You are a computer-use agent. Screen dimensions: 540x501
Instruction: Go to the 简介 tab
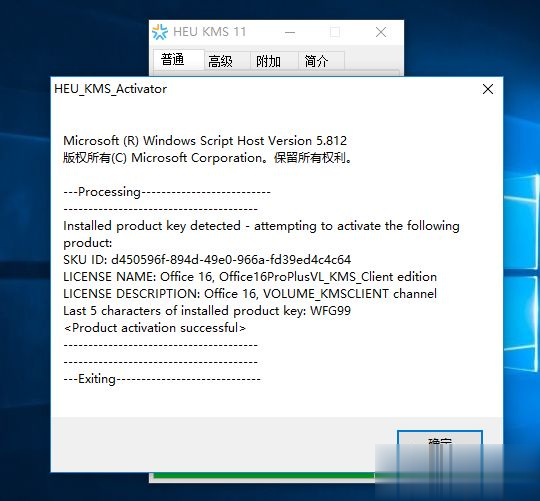[x=321, y=61]
